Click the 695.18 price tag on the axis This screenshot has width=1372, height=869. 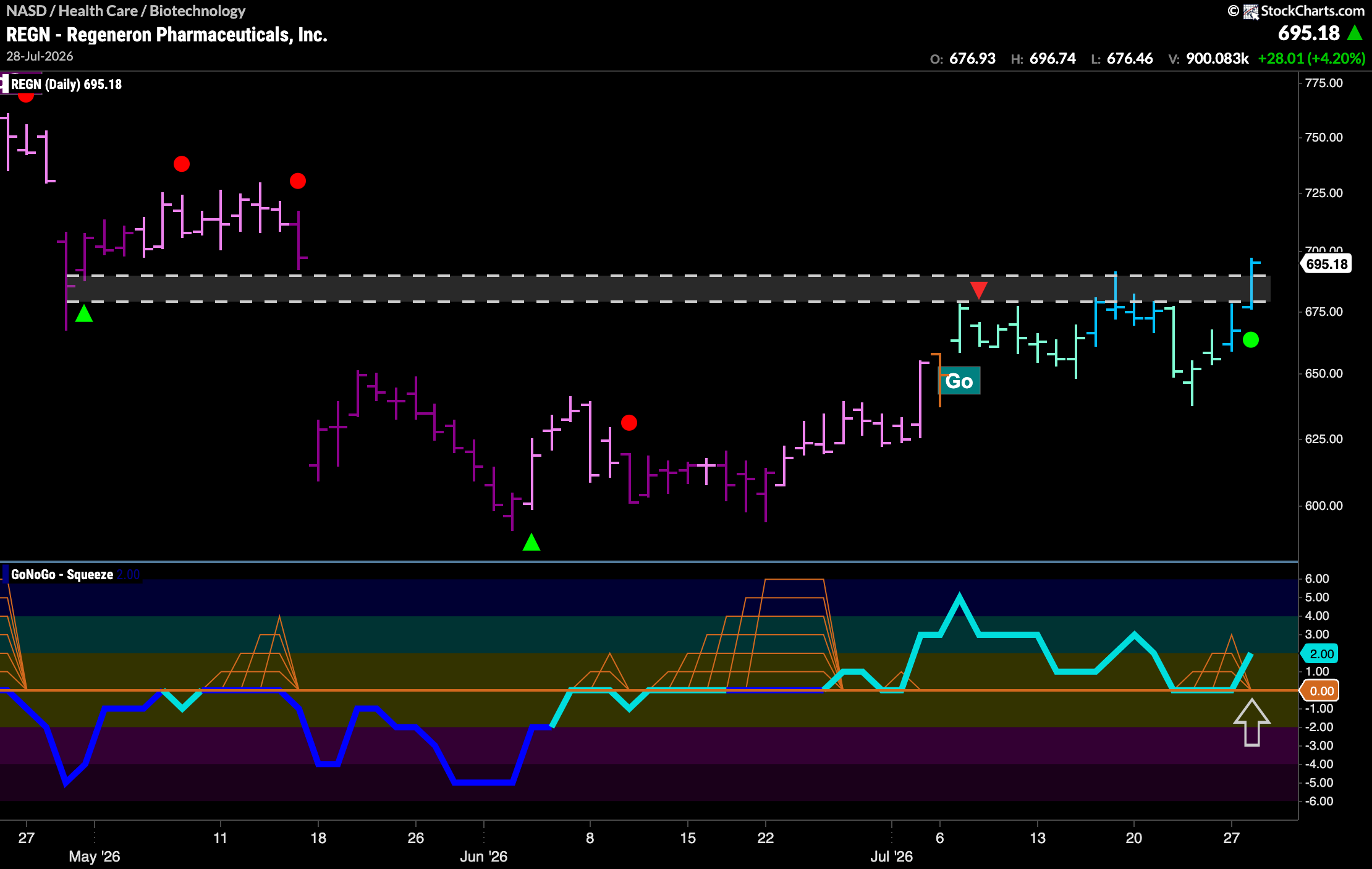click(1326, 264)
